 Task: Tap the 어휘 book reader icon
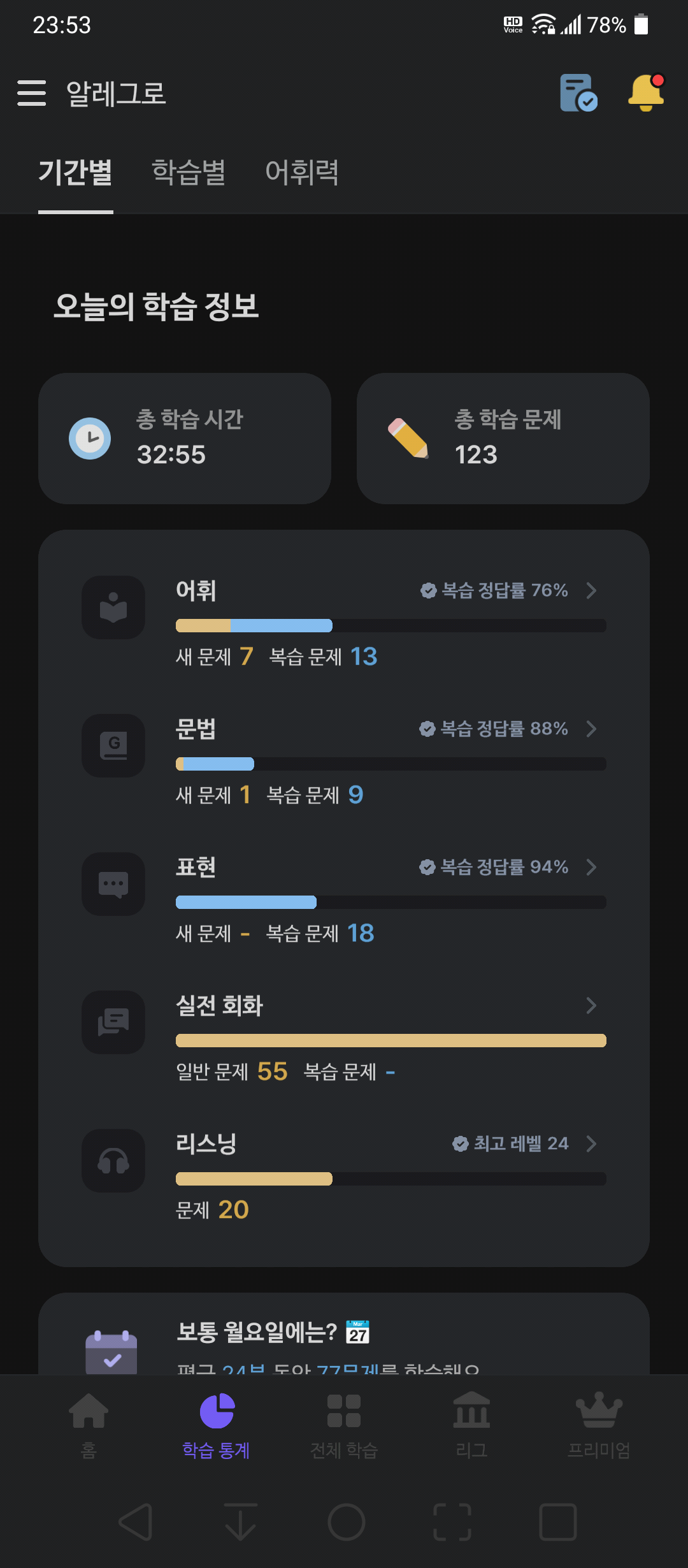click(x=113, y=607)
